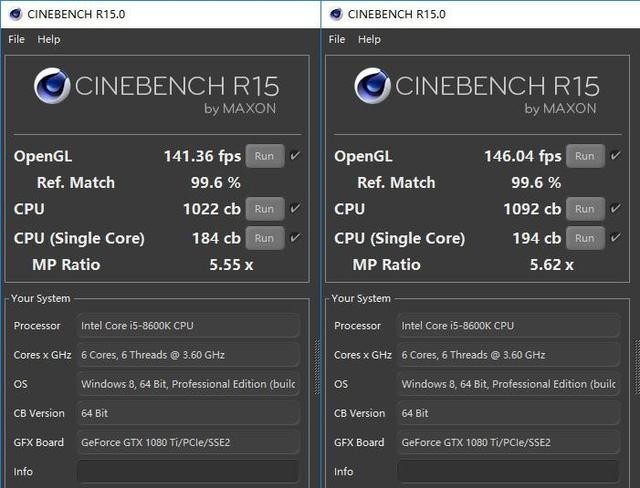Toggle CPU checkbox in left window
Viewport: 640px width, 488px height.
tap(295, 209)
